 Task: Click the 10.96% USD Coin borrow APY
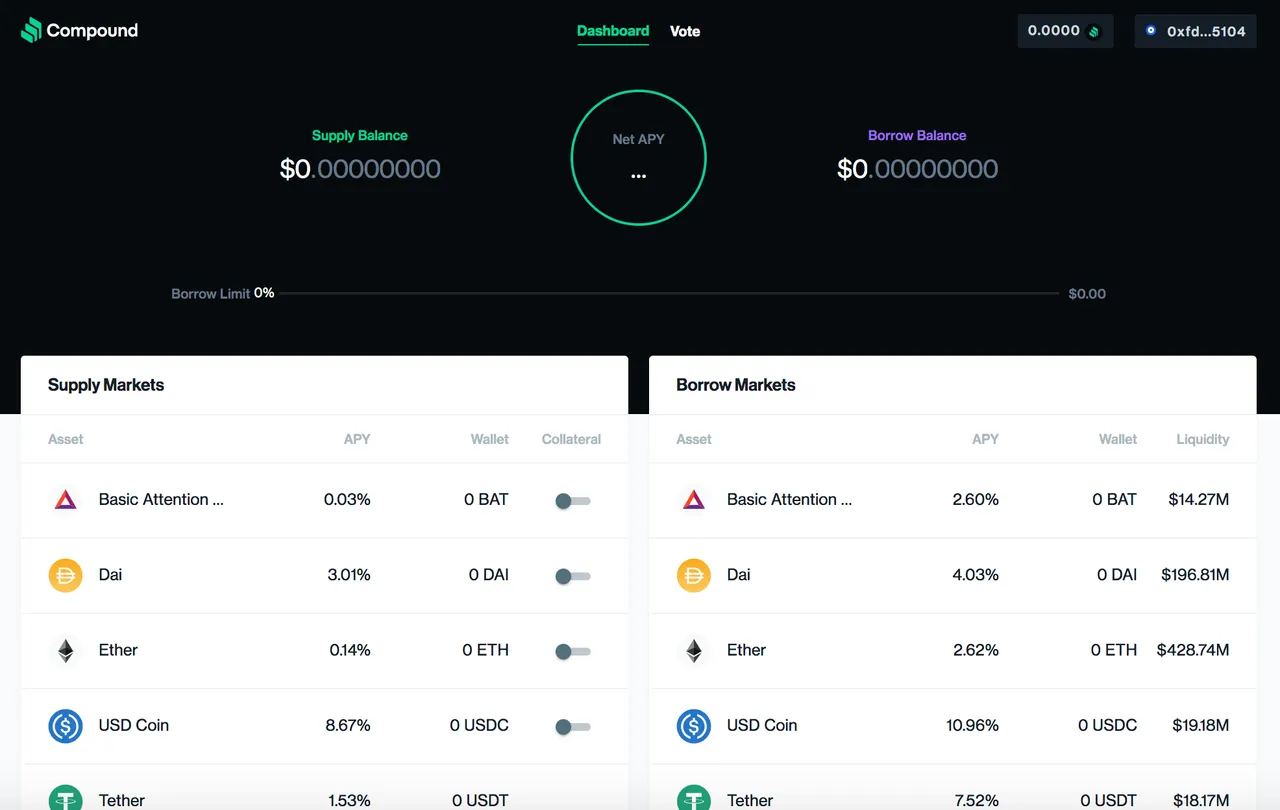[972, 725]
